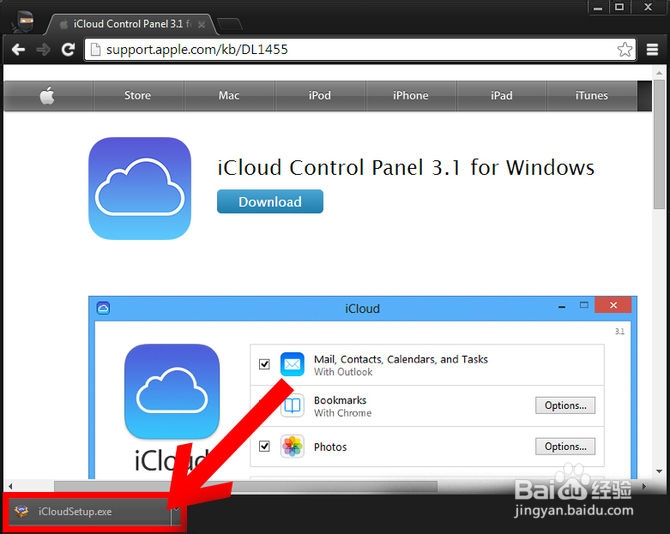Click the scroll down arrow of the vertical scrollbar
The height and width of the screenshot is (534, 670).
tap(659, 472)
